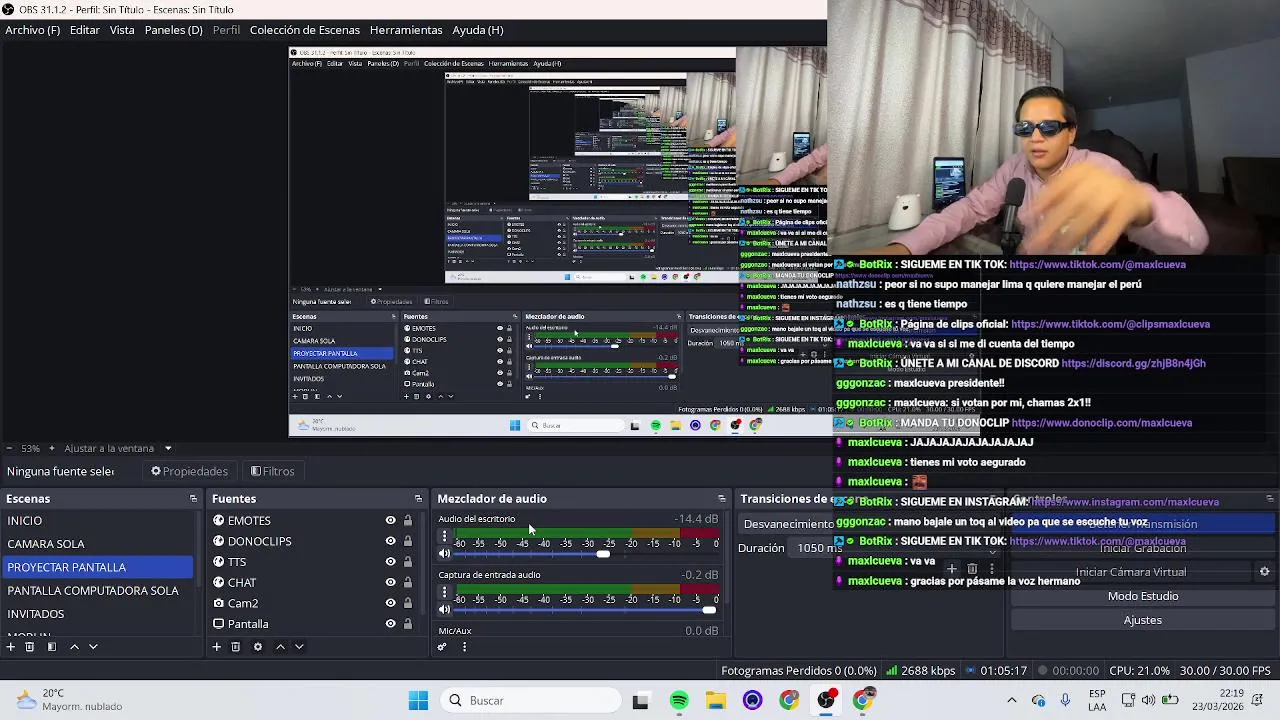This screenshot has height=720, width=1280.
Task: Pop out the Mezclador de audio dock
Action: coord(721,498)
